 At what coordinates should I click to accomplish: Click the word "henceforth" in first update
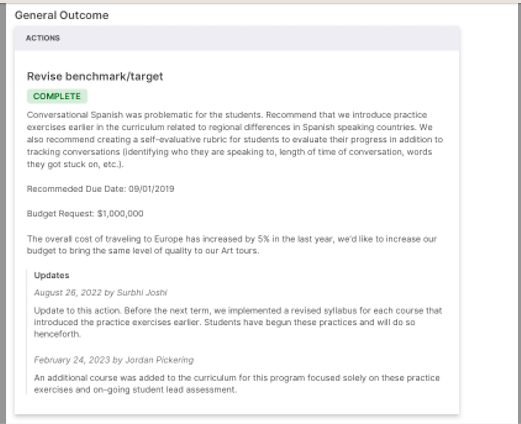click(57, 334)
